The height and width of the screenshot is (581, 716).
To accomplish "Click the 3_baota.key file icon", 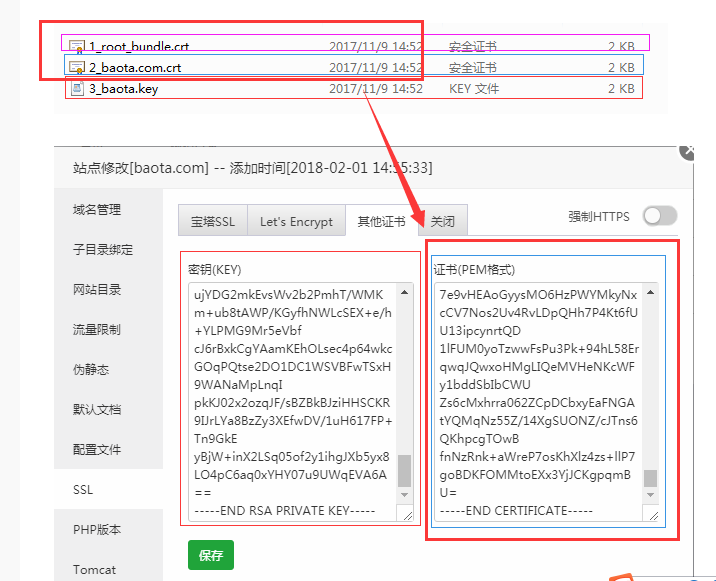I will click(76, 88).
